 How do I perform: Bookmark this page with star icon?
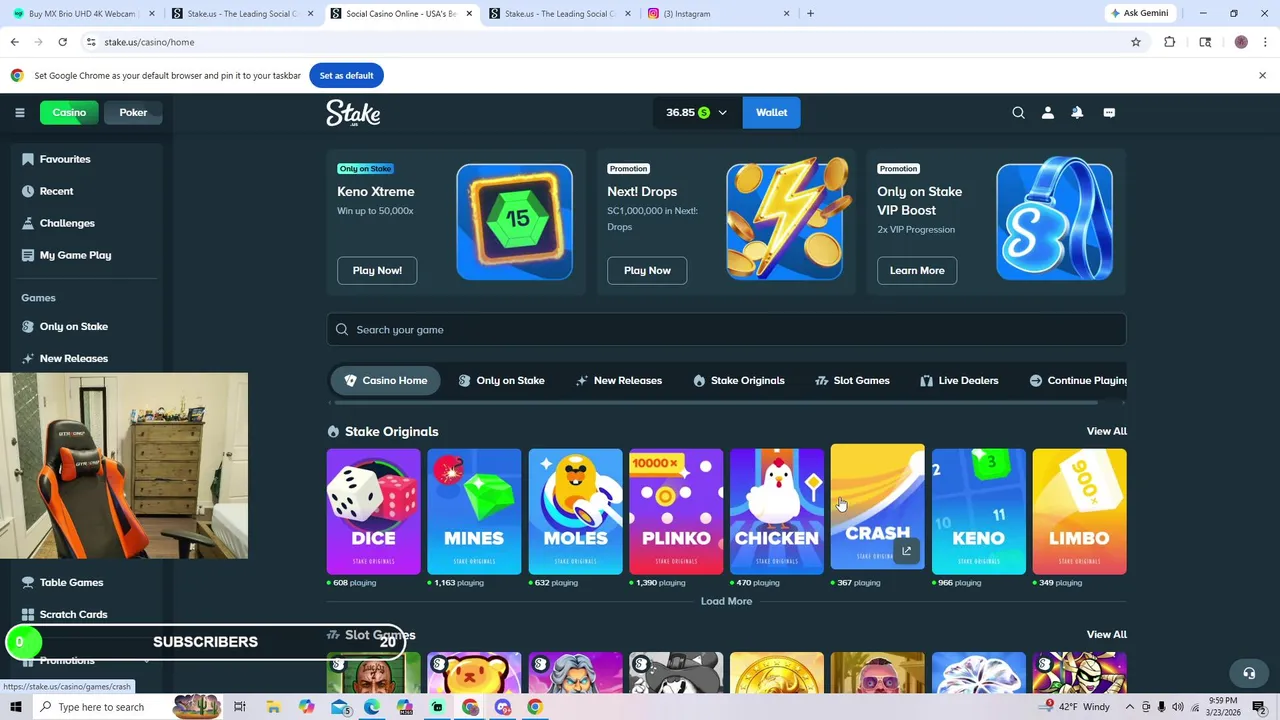1136,42
